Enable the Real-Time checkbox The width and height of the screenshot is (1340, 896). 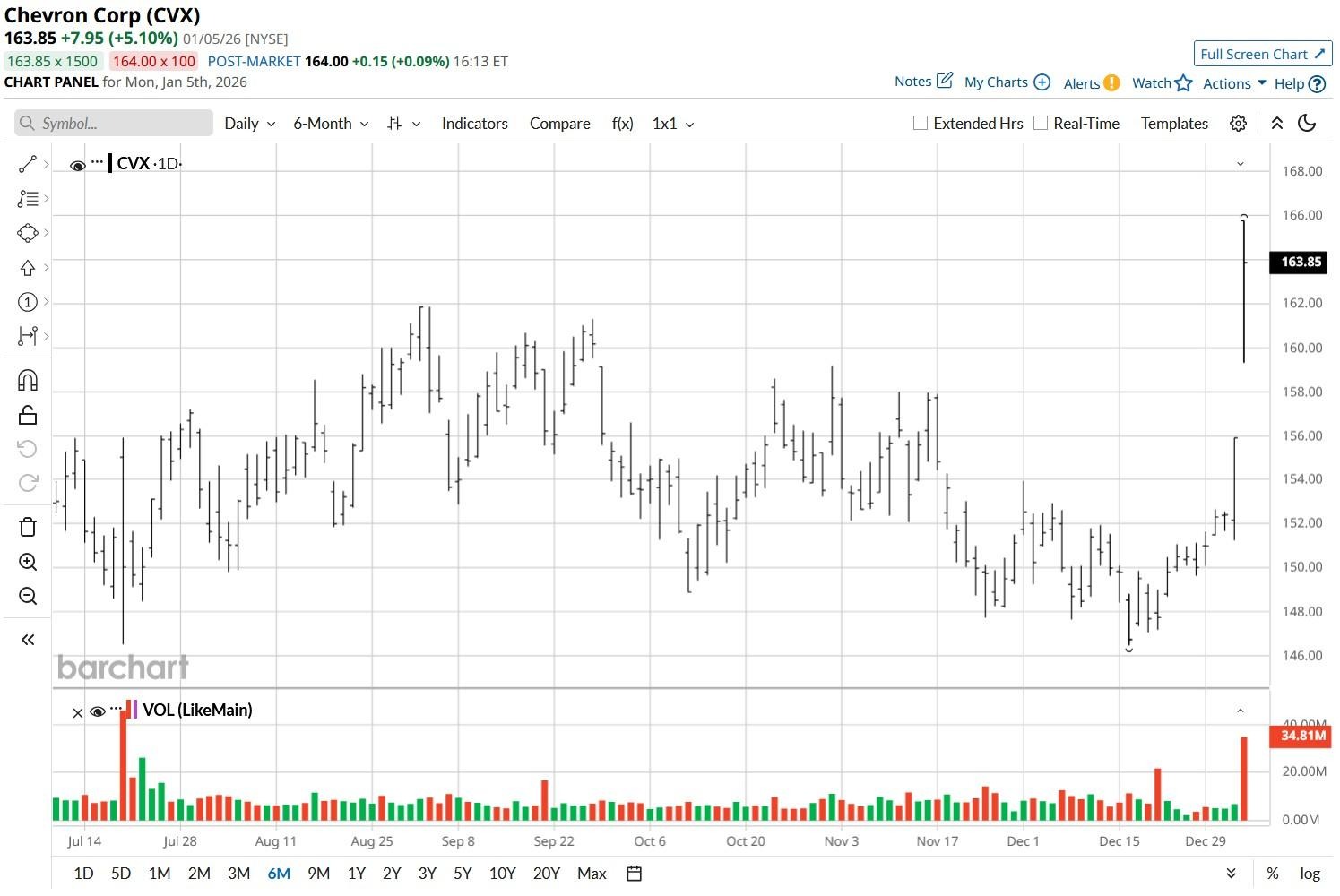click(x=1040, y=123)
